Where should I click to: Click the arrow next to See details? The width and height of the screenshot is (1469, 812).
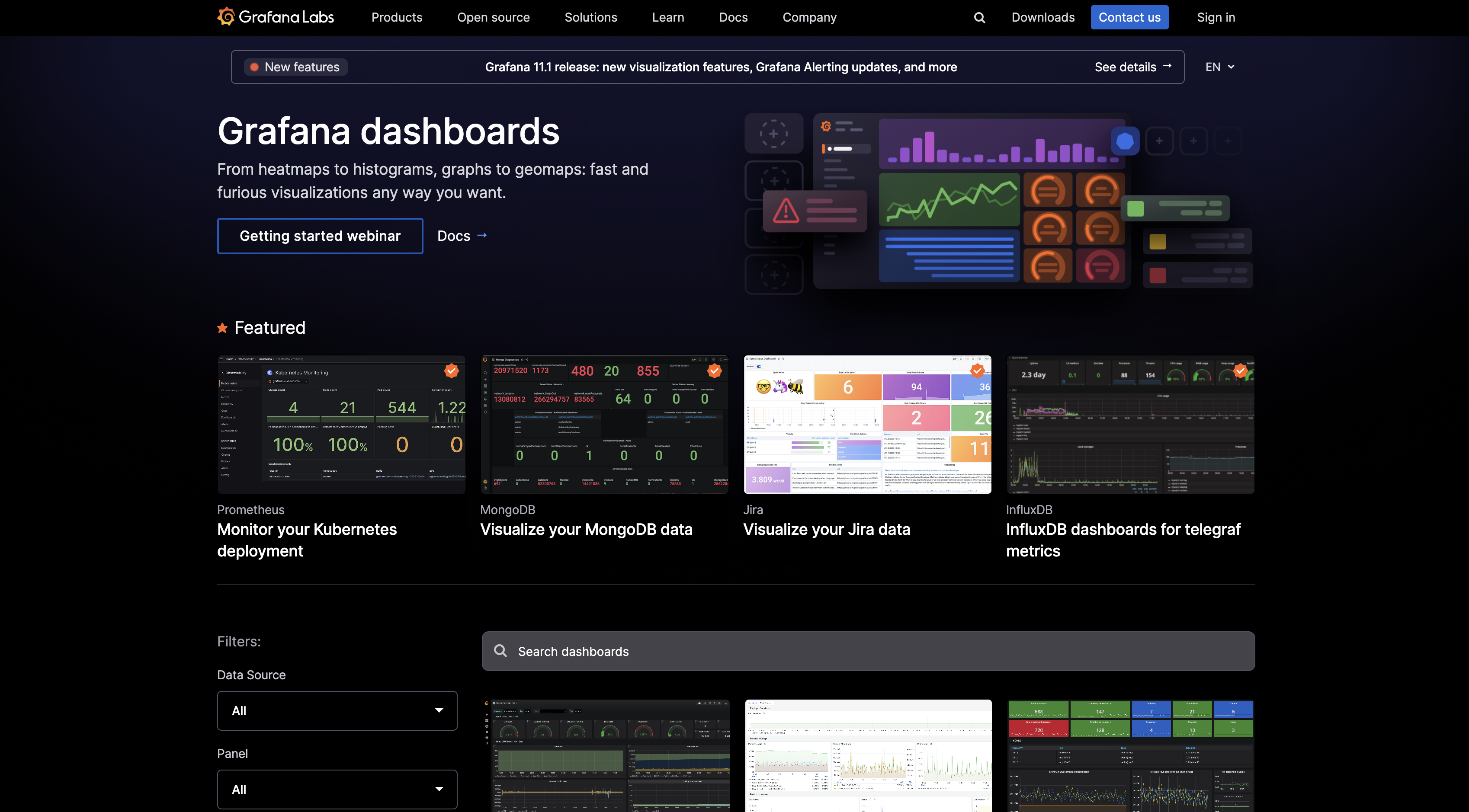pos(1168,66)
